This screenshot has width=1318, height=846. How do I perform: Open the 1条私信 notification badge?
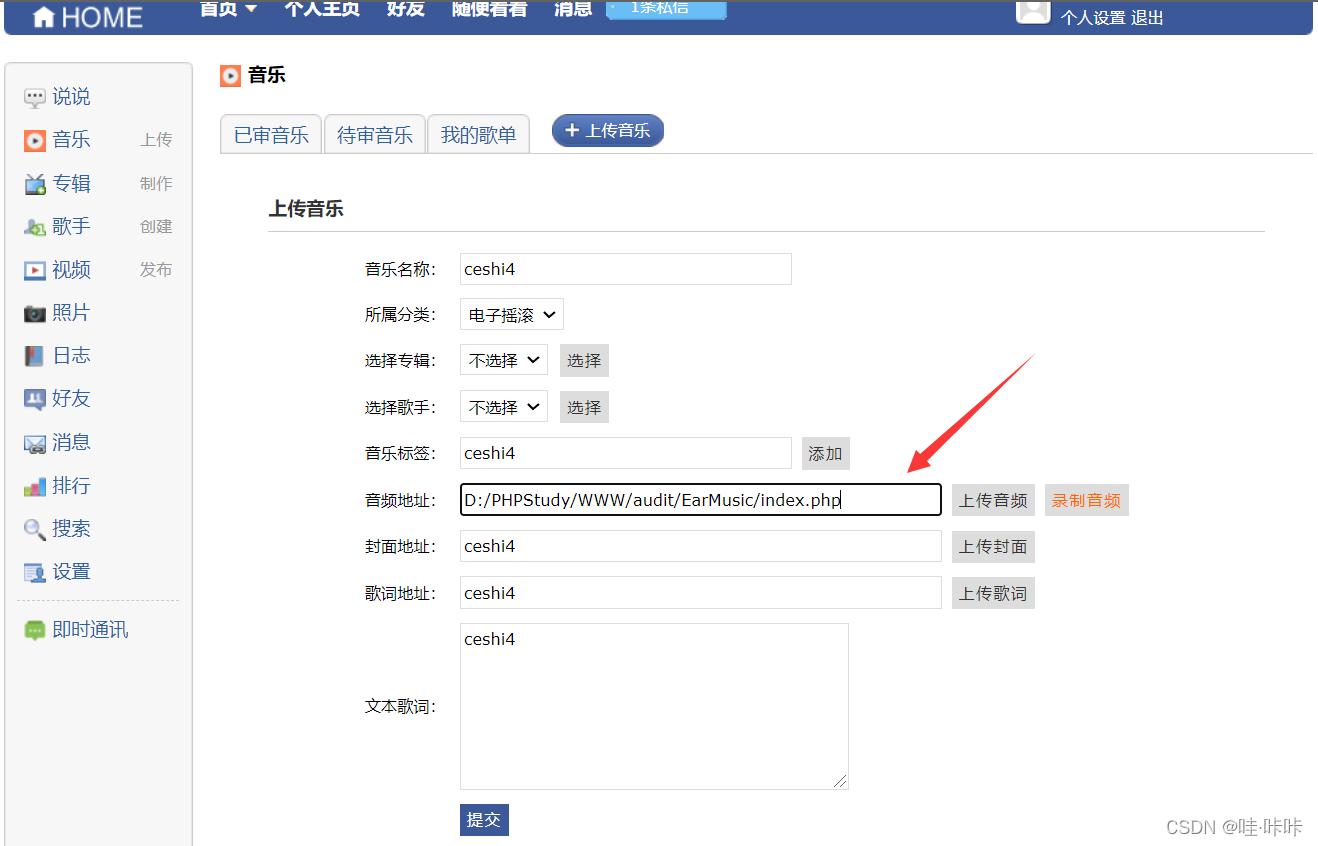point(666,9)
